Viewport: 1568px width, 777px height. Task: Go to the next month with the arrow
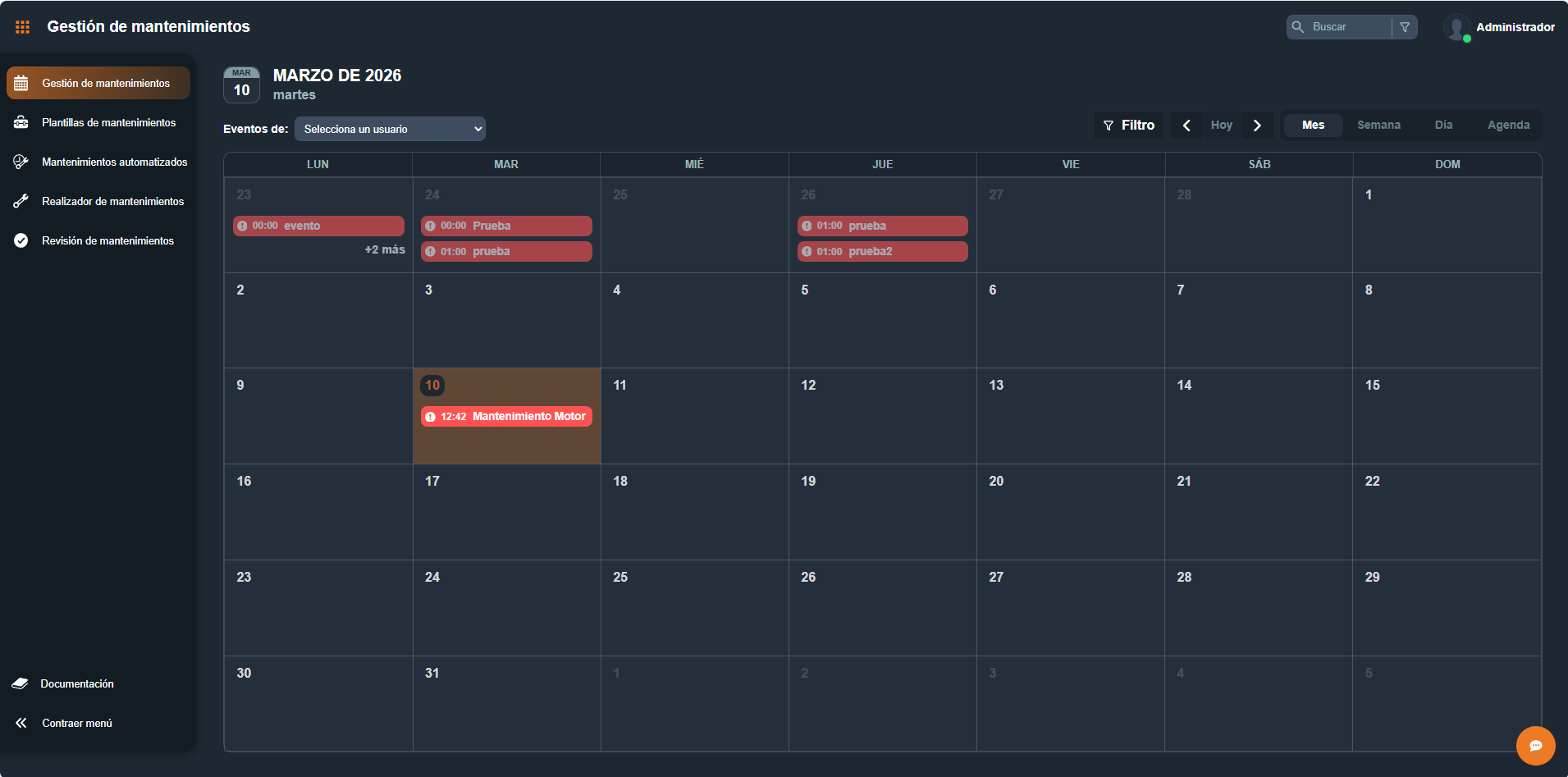[x=1257, y=125]
